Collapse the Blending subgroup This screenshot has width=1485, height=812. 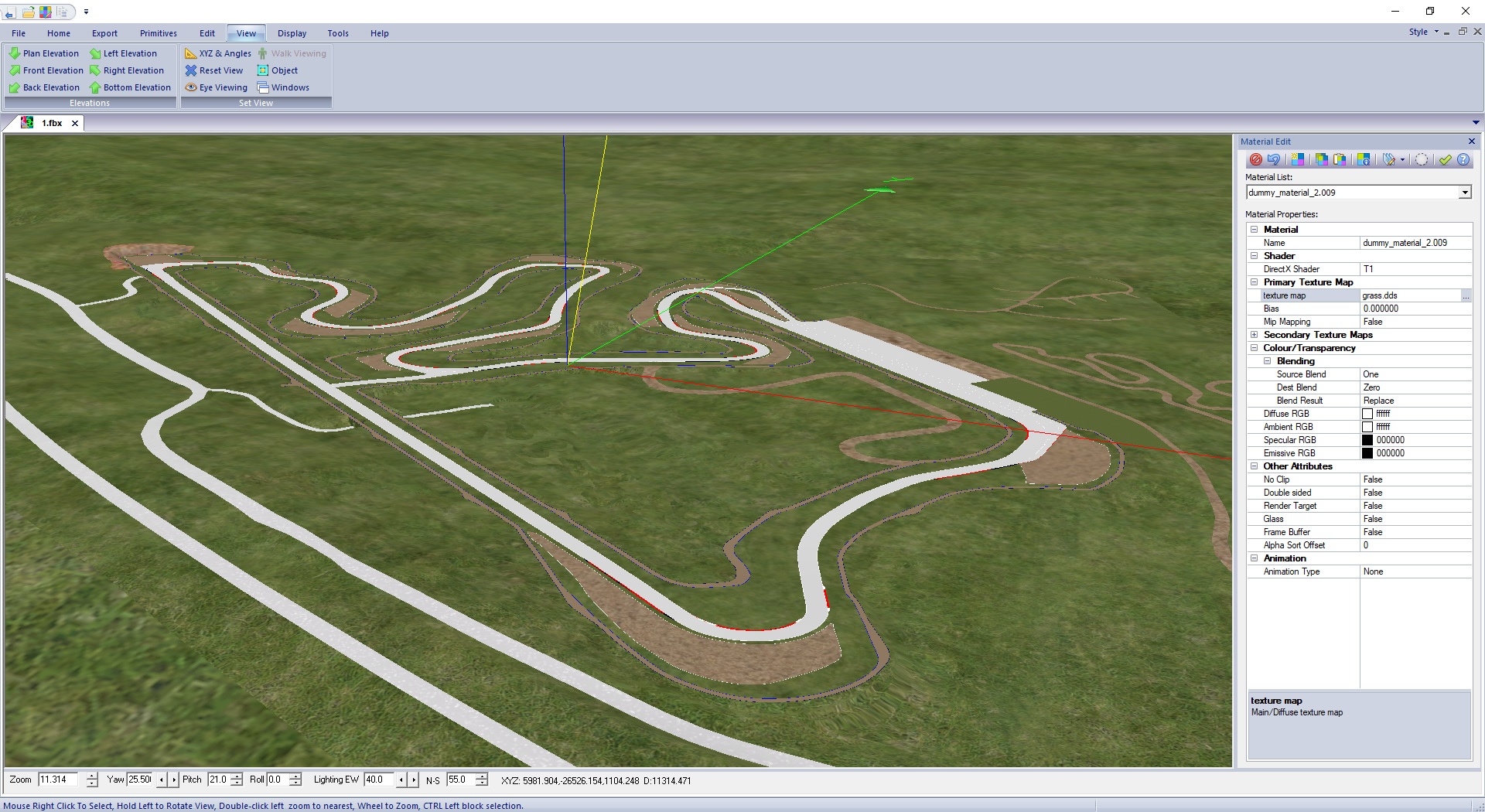(1267, 361)
